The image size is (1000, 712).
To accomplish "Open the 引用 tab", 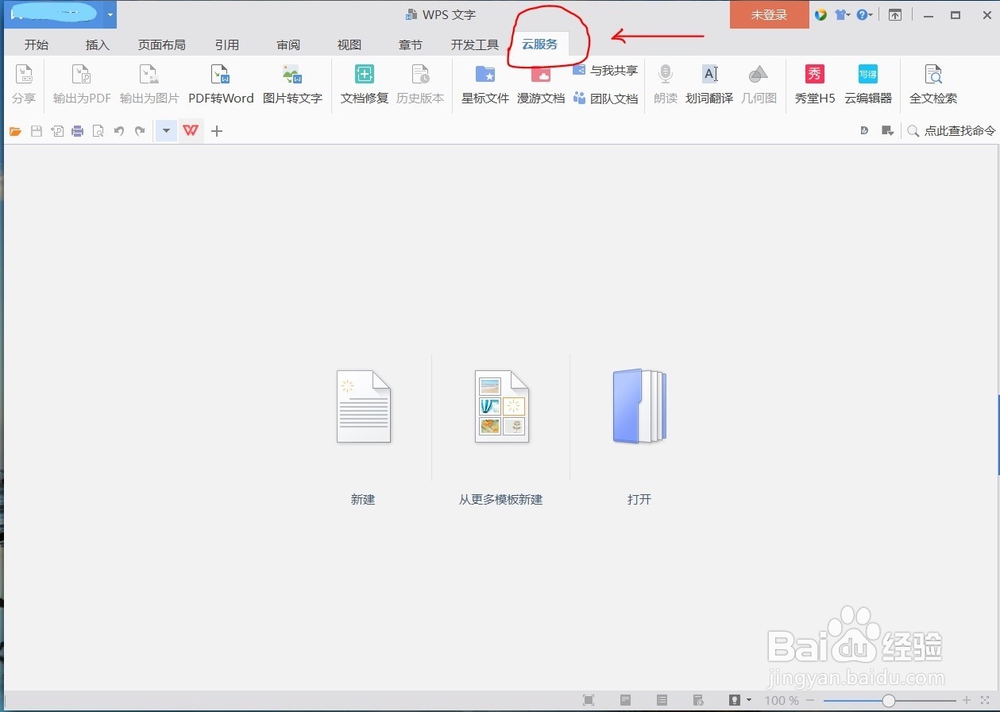I will click(x=227, y=45).
